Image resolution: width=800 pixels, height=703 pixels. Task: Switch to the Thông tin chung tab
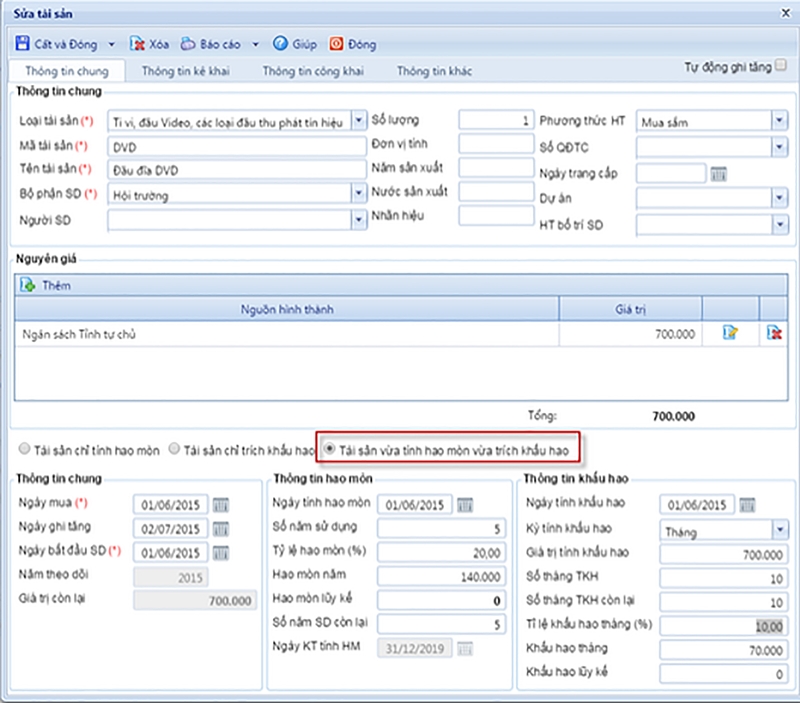click(x=67, y=71)
